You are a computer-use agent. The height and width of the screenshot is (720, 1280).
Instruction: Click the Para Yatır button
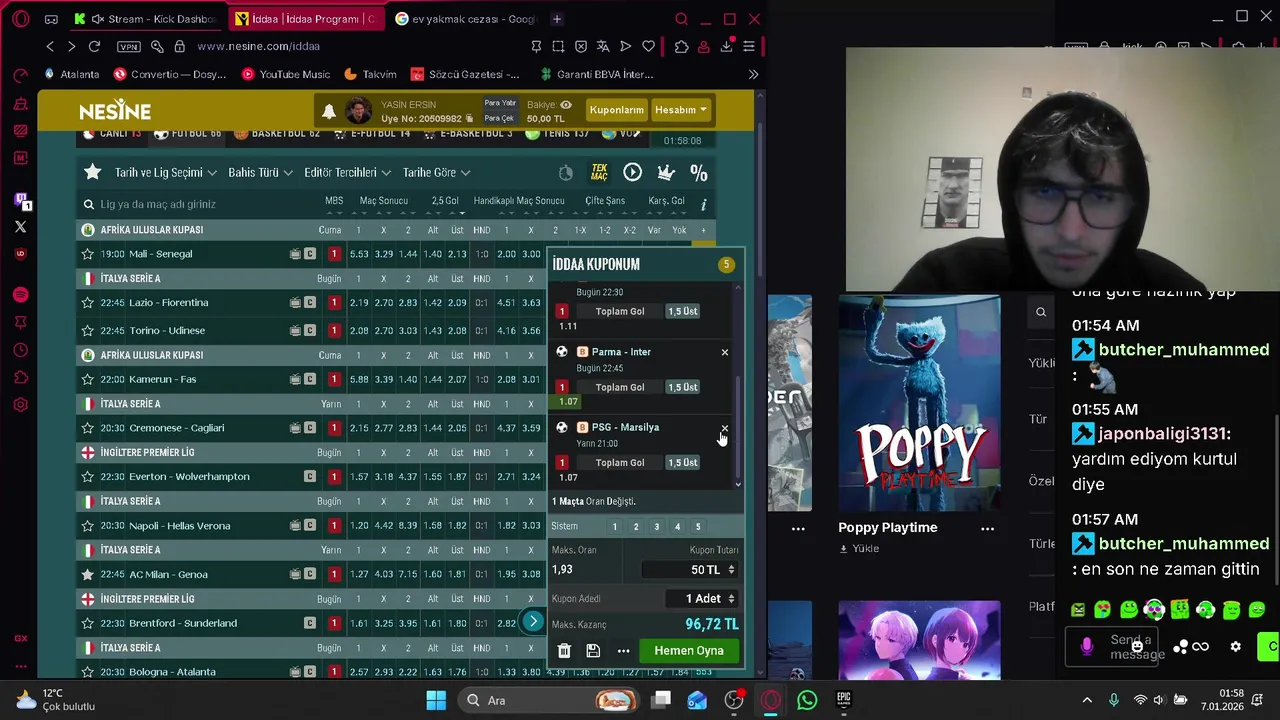pos(499,103)
